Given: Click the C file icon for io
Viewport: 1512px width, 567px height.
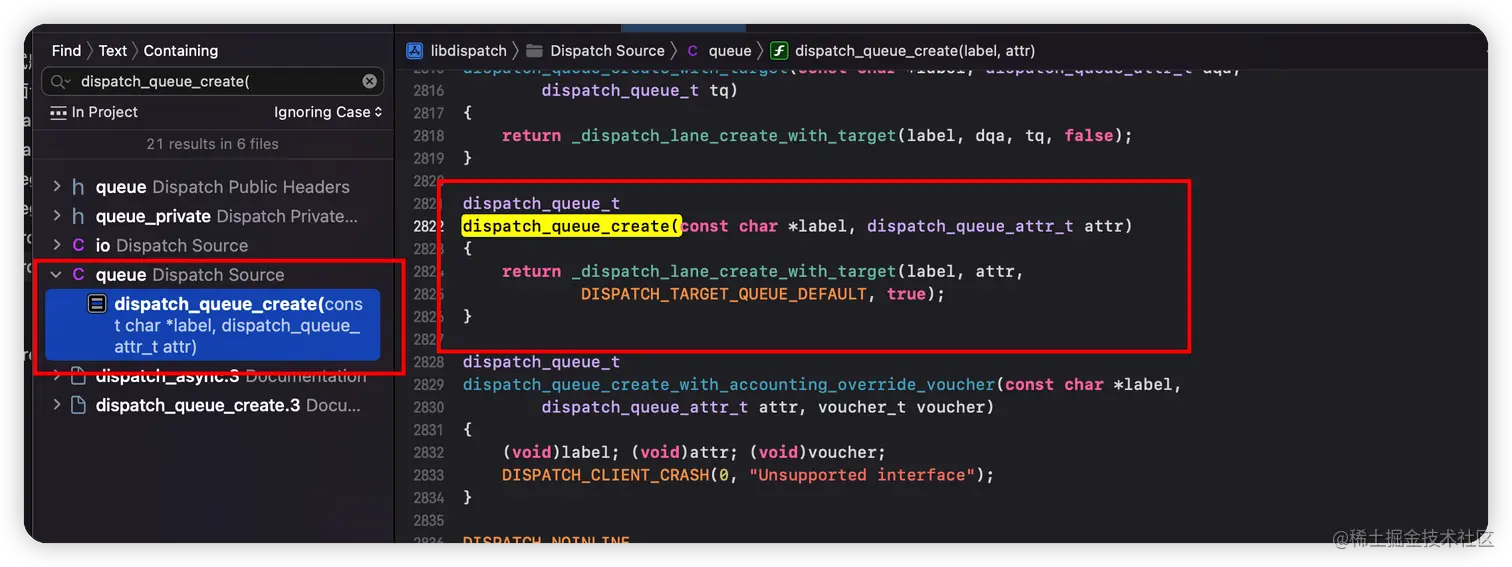Looking at the screenshot, I should point(79,245).
